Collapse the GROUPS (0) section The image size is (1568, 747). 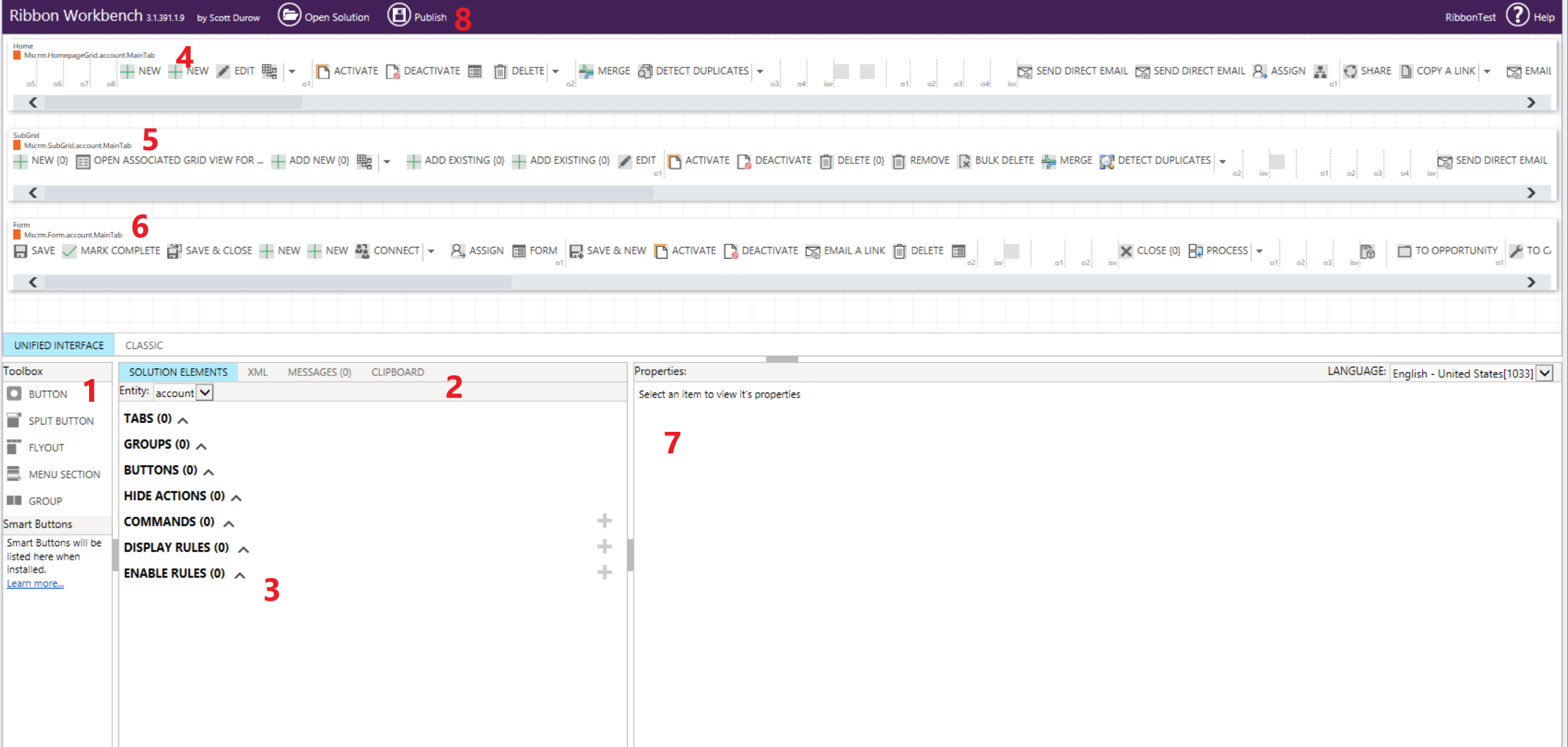click(201, 445)
